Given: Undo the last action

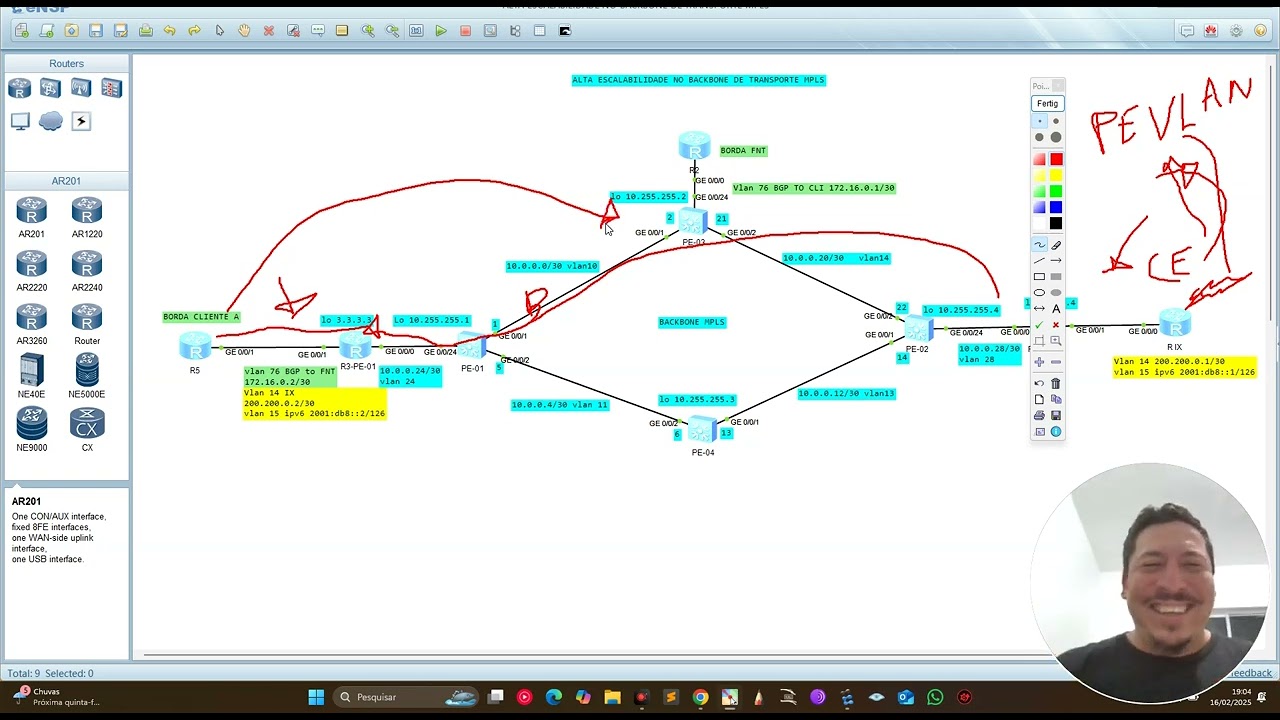Looking at the screenshot, I should [x=170, y=31].
